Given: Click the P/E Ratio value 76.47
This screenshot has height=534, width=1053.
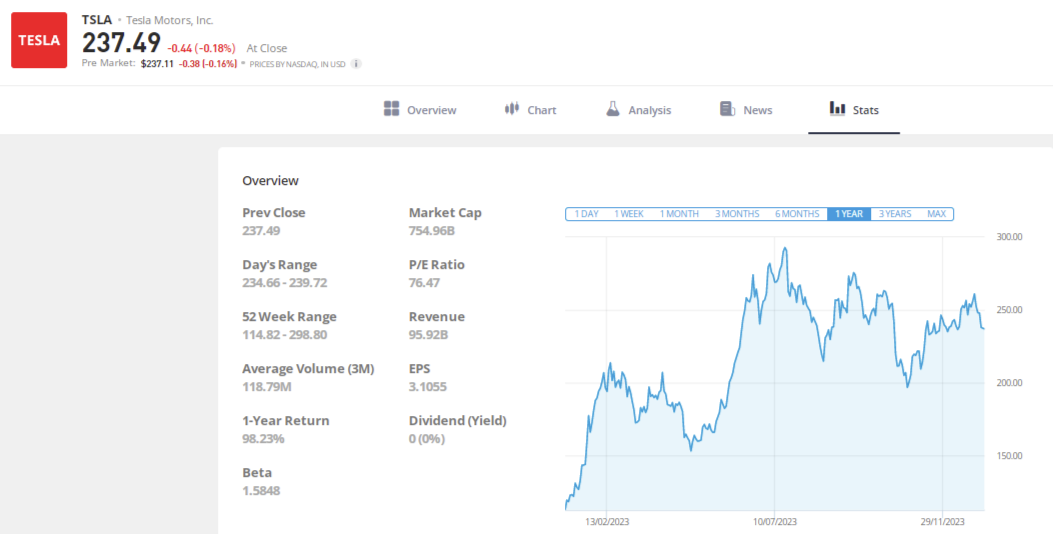Looking at the screenshot, I should click(424, 283).
